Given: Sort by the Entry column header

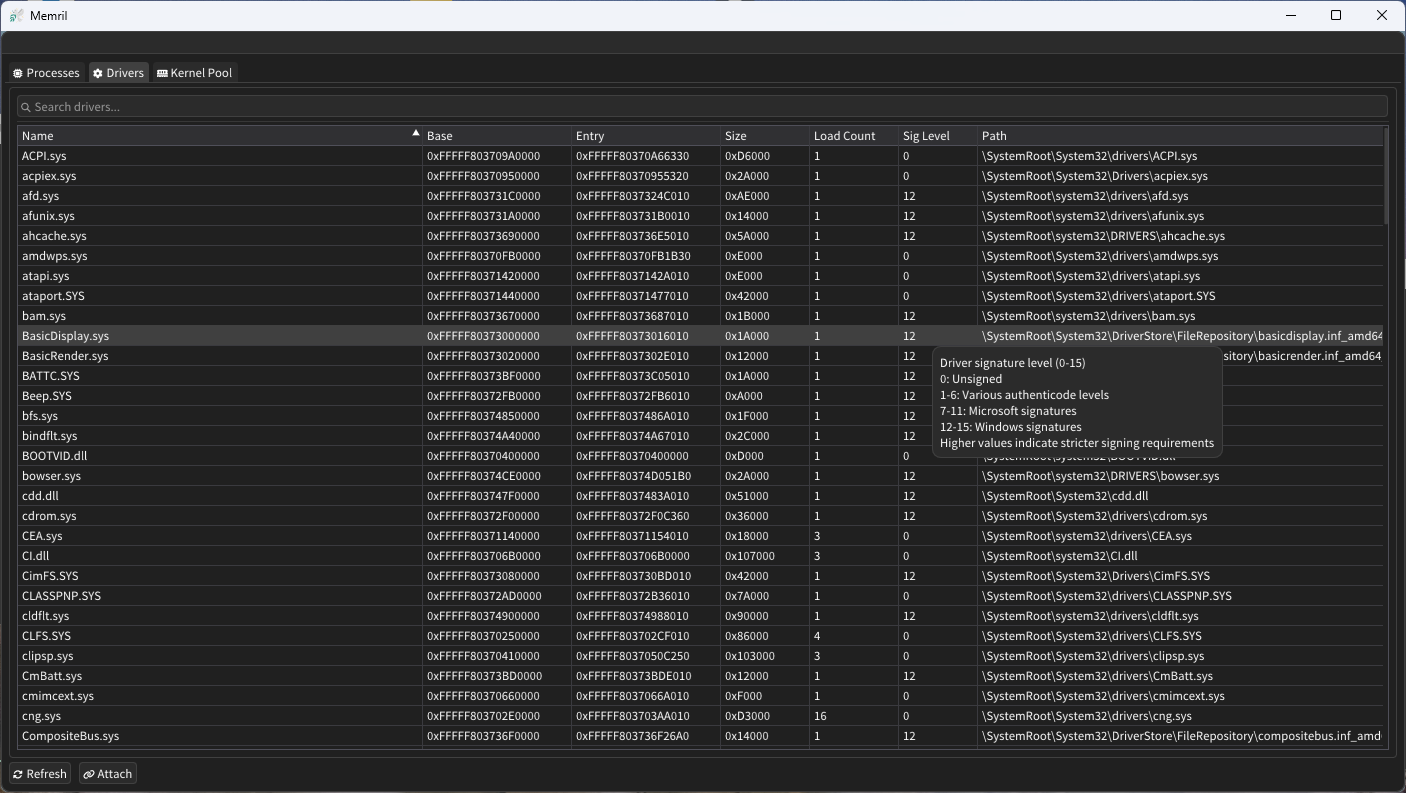Looking at the screenshot, I should click(646, 136).
